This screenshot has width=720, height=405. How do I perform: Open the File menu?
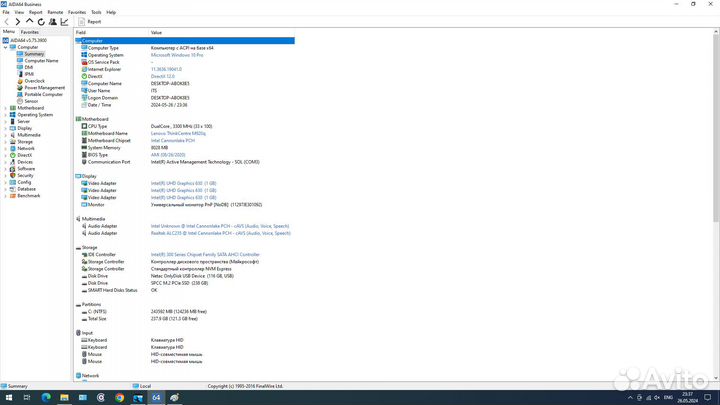click(6, 12)
